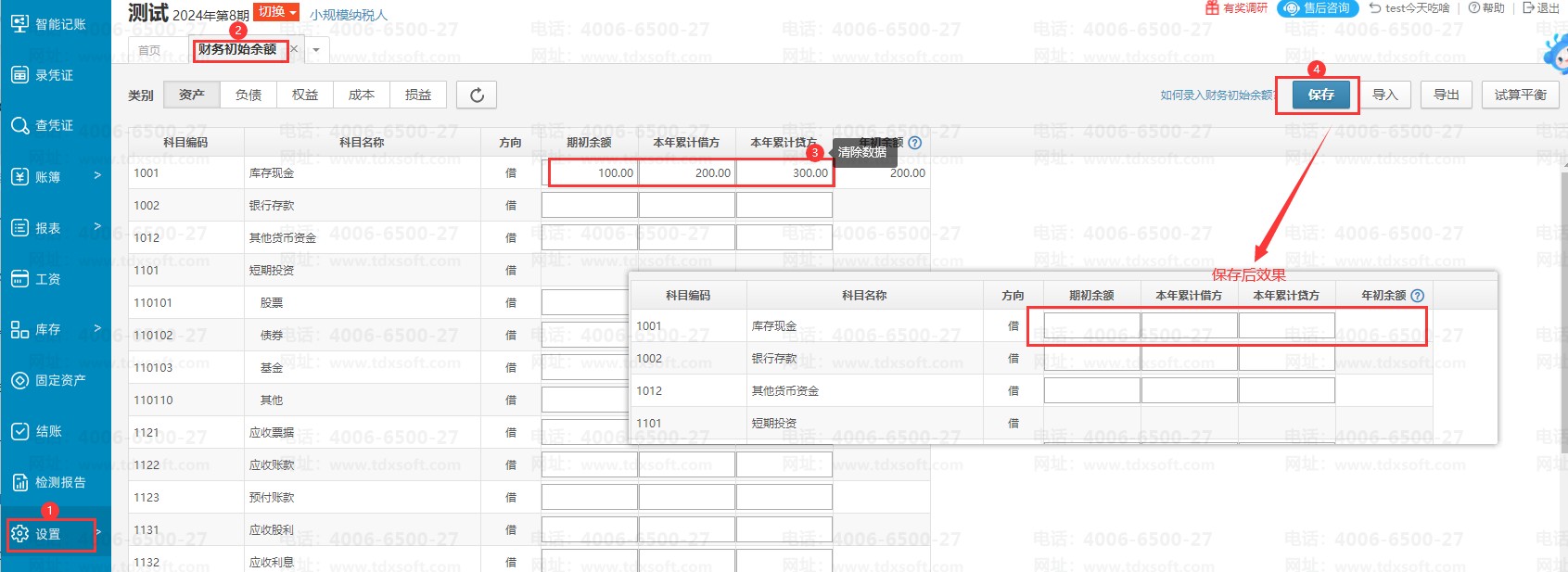This screenshot has height=572, width=1568.
Task: Switch to the 负债 category tab
Action: coord(249,95)
